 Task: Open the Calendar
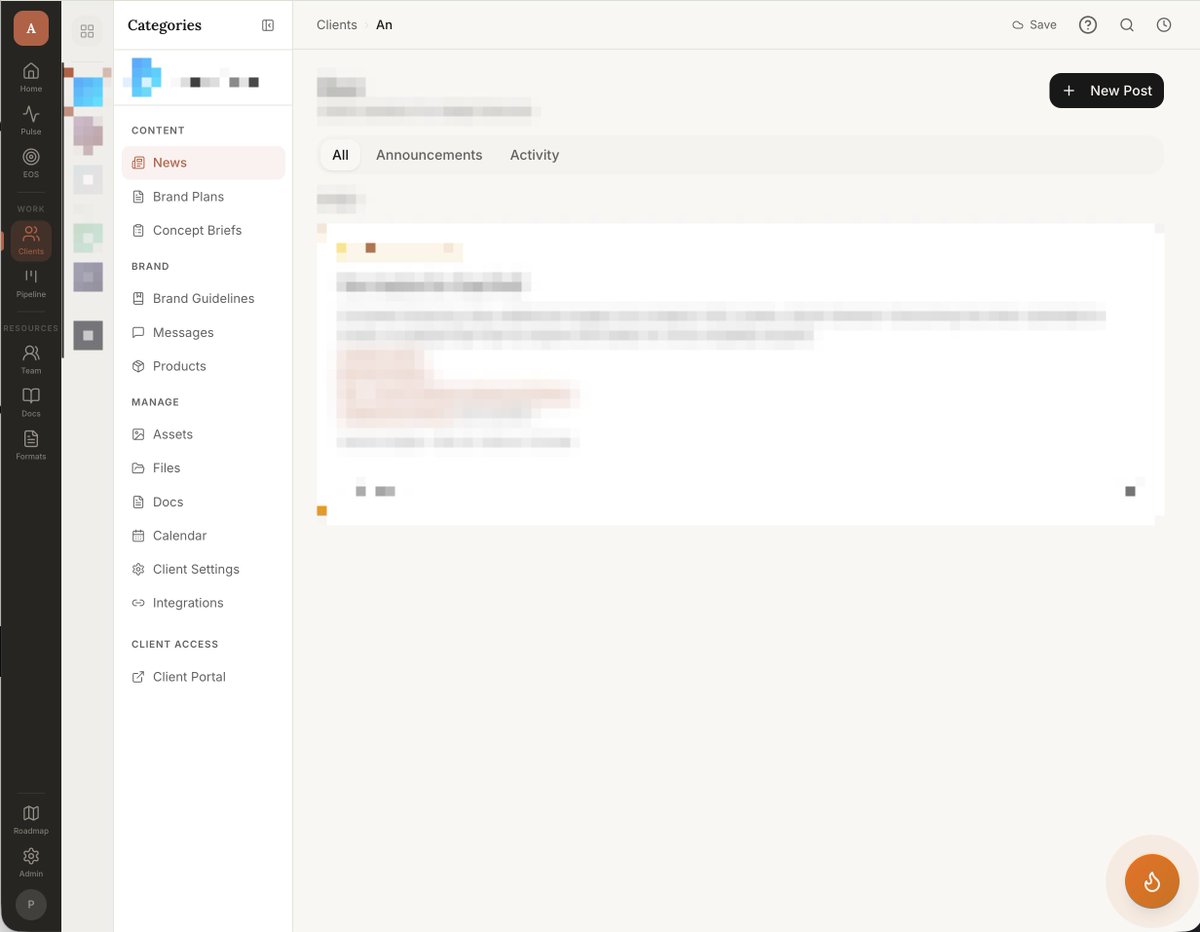point(203,536)
